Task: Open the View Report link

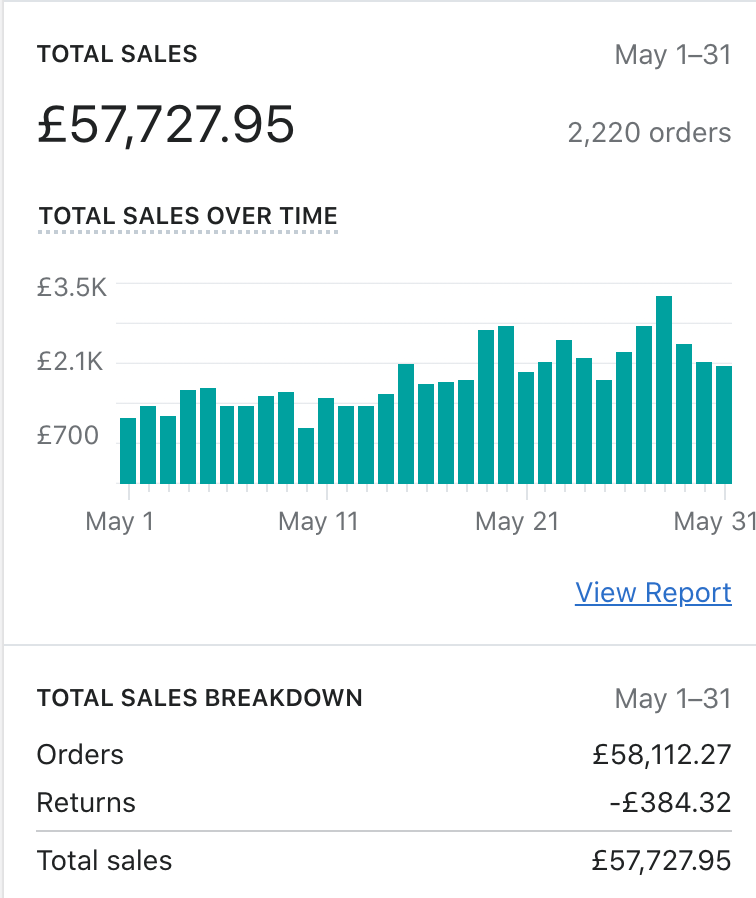Action: (x=653, y=593)
